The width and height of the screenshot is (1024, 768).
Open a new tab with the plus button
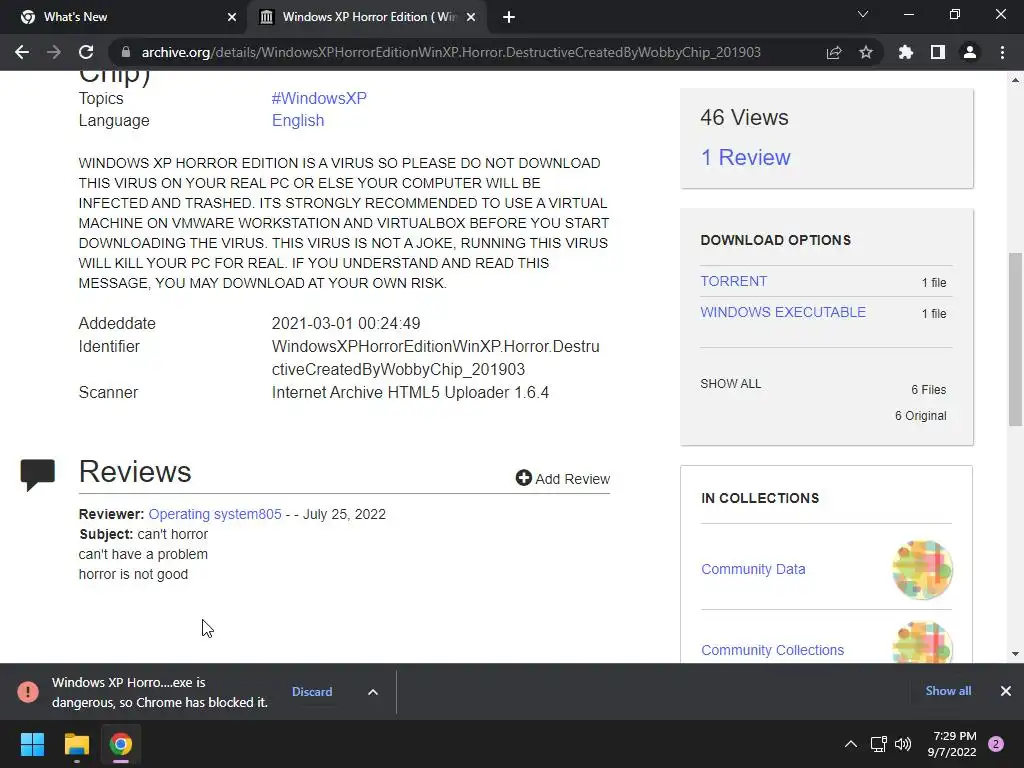(509, 17)
